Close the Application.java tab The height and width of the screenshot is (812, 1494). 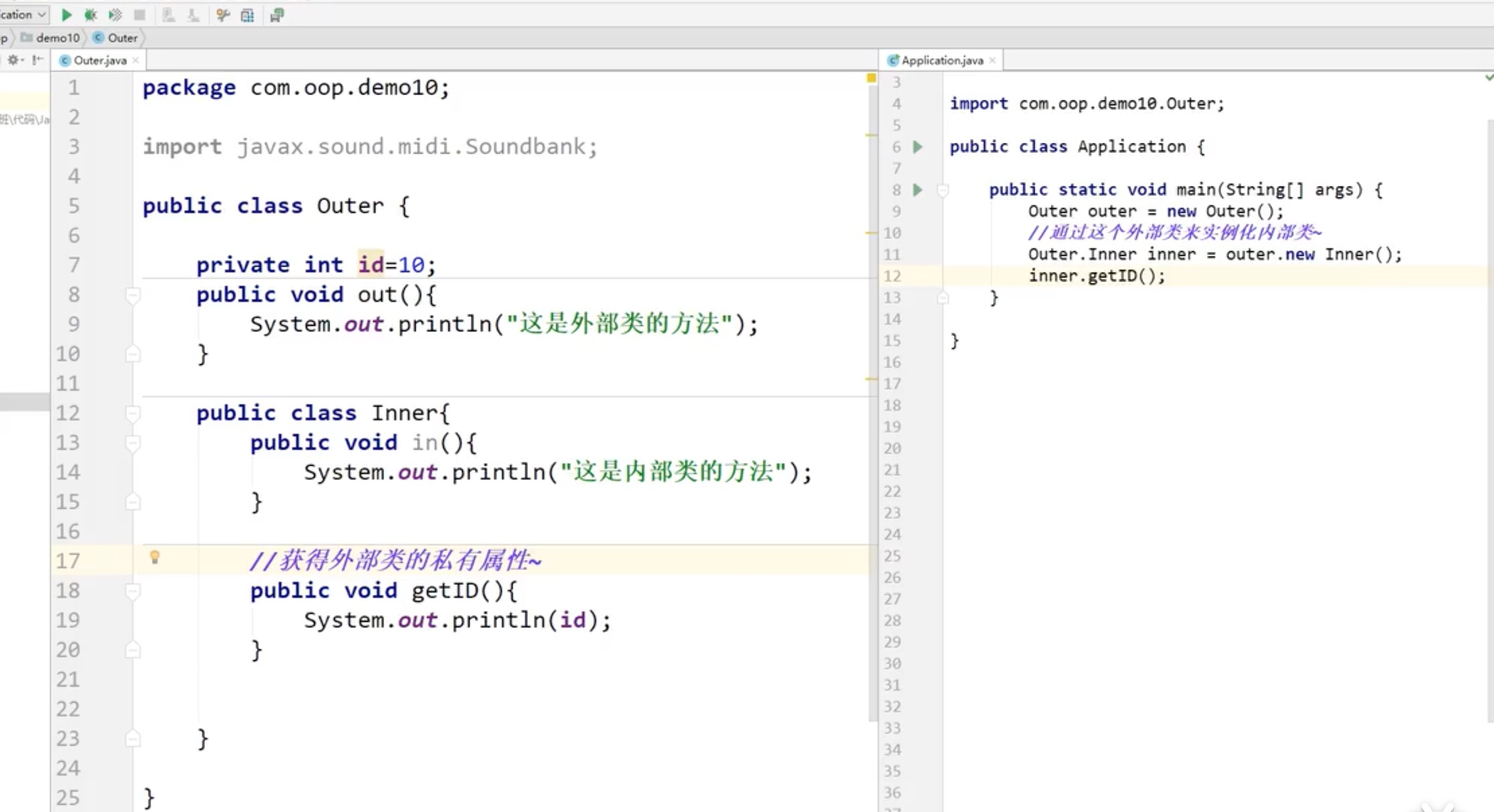tap(993, 60)
